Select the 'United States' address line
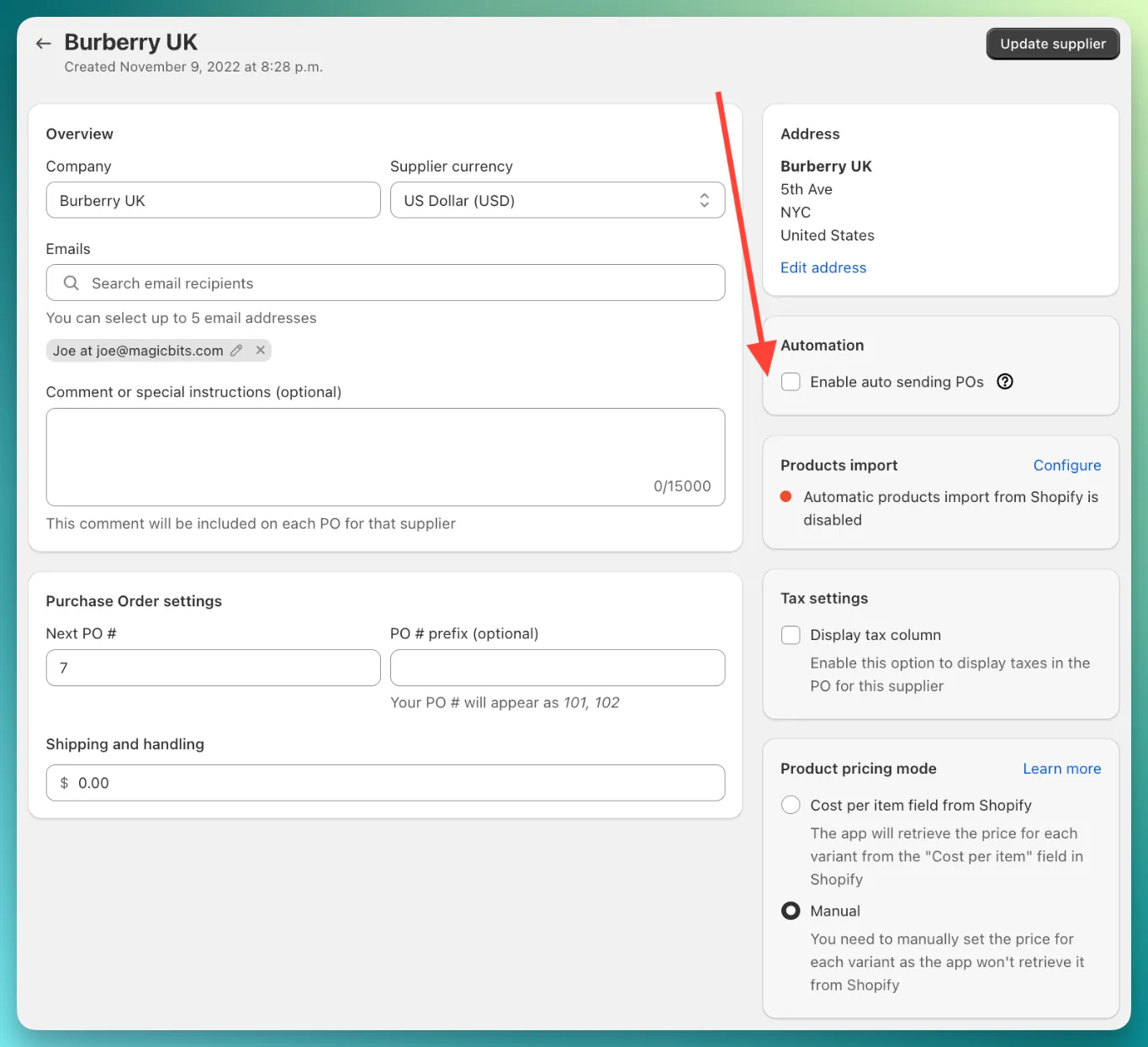Image resolution: width=1148 pixels, height=1047 pixels. point(828,235)
